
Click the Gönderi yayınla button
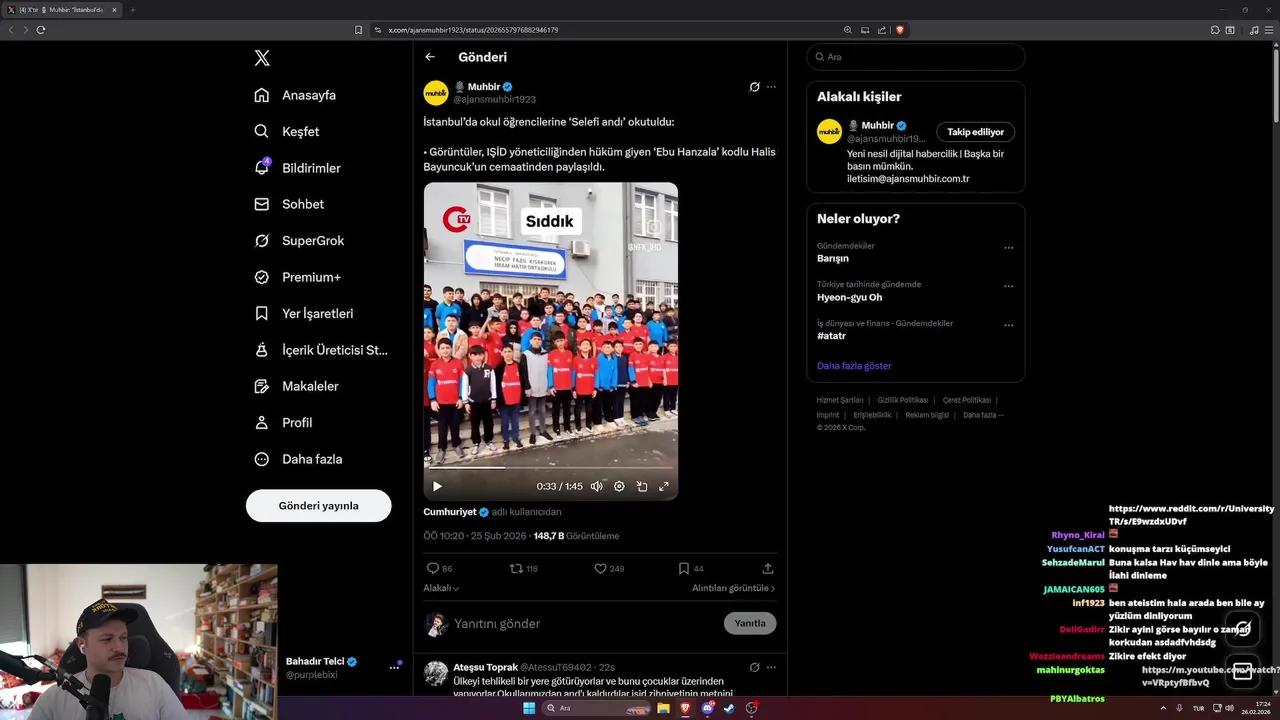[318, 505]
